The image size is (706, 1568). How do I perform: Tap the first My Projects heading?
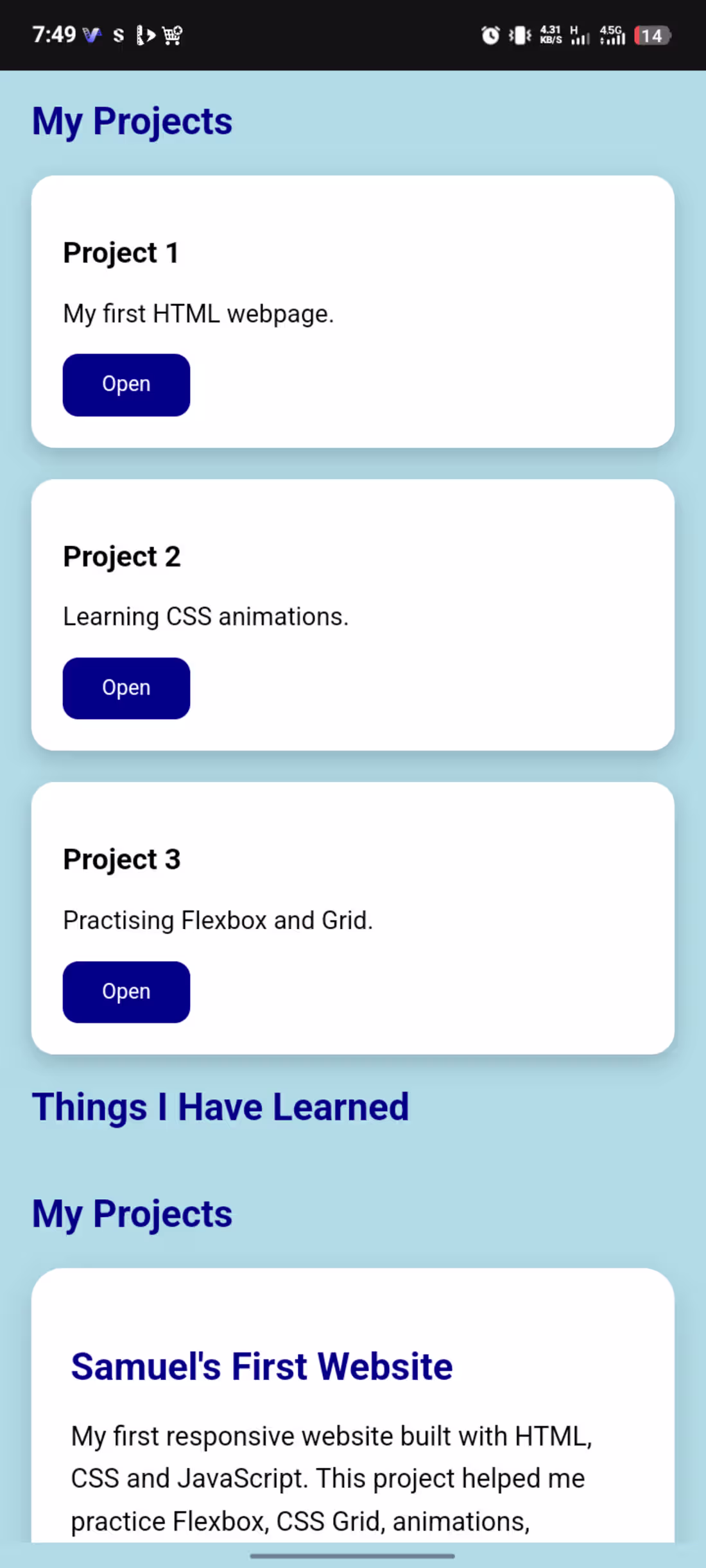[x=132, y=121]
